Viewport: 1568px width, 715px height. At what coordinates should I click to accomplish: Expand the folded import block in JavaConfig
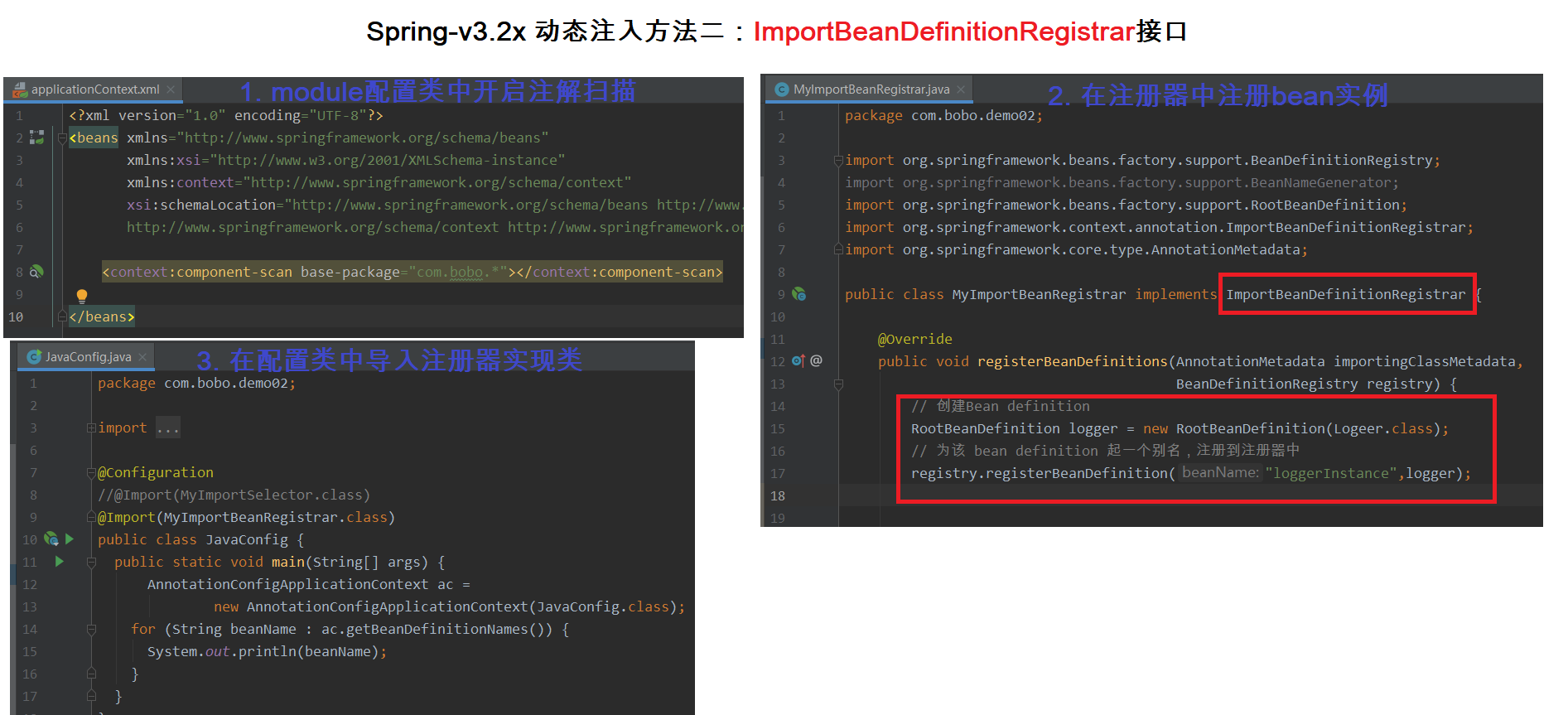pyautogui.click(x=91, y=428)
